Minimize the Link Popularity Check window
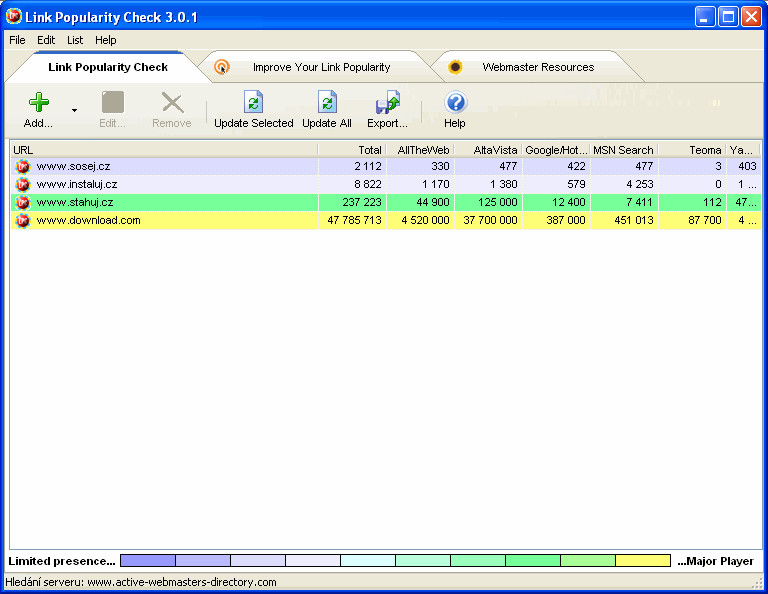Viewport: 768px width, 594px height. point(705,17)
